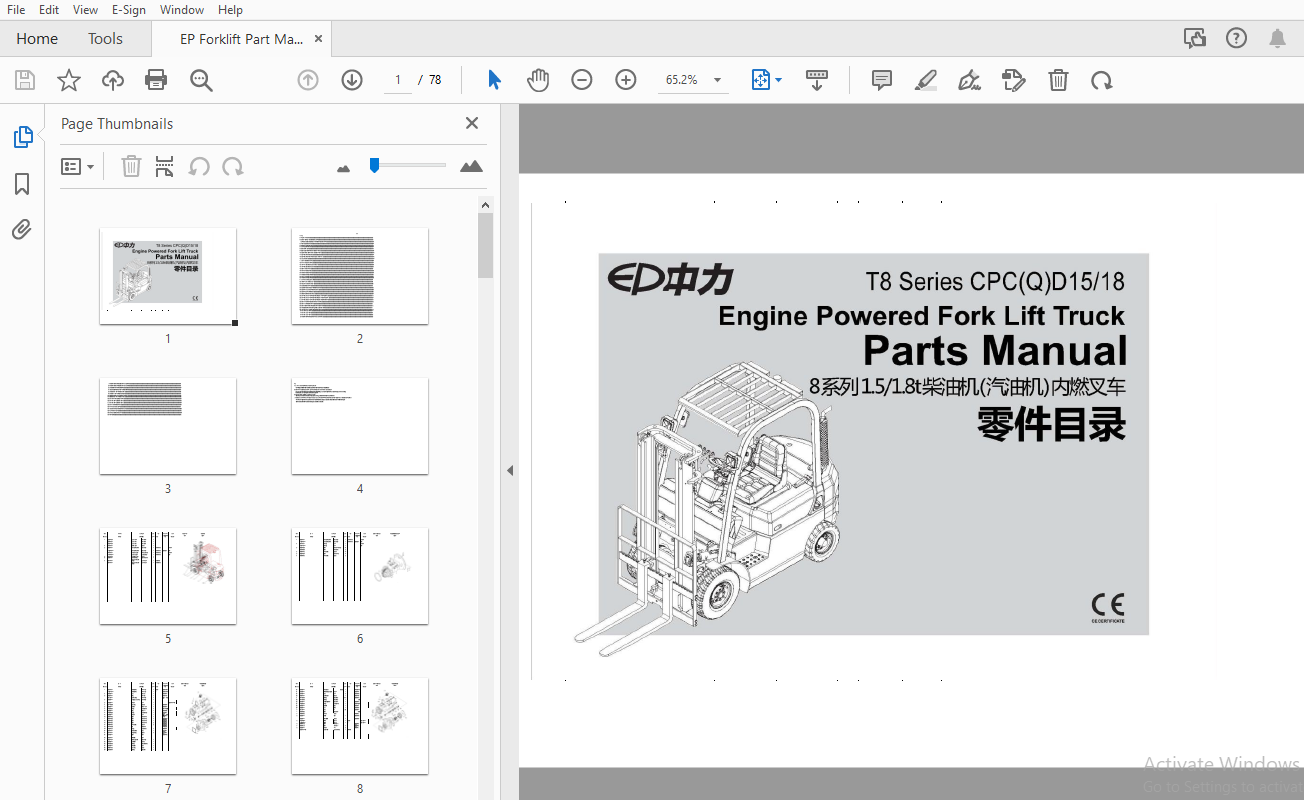This screenshot has width=1304, height=800.
Task: Select page 5 thumbnail
Action: pyautogui.click(x=168, y=576)
